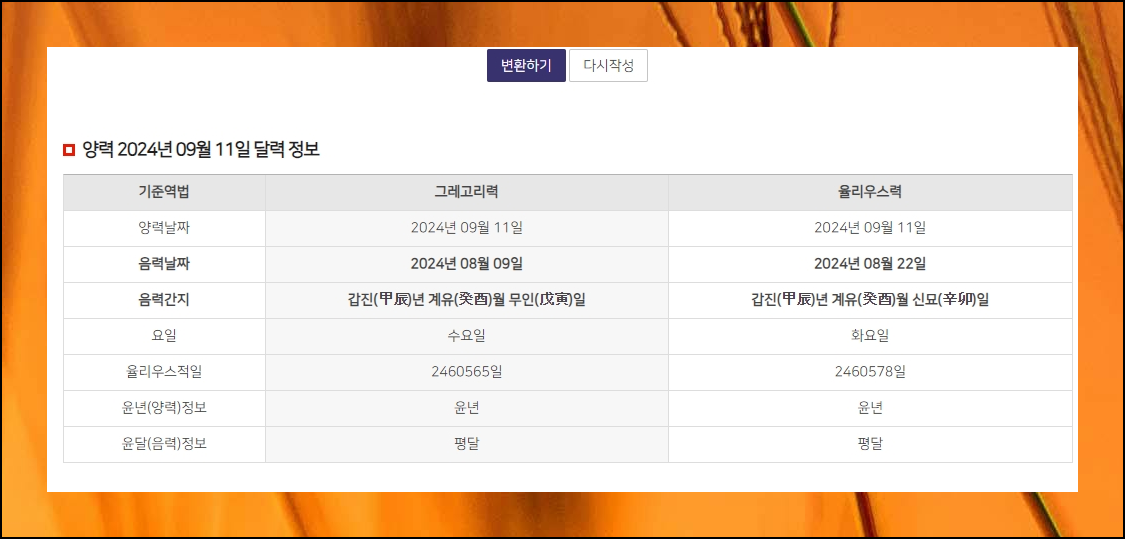1125x539 pixels.
Task: Click the 수요일 weekday cell
Action: point(466,336)
